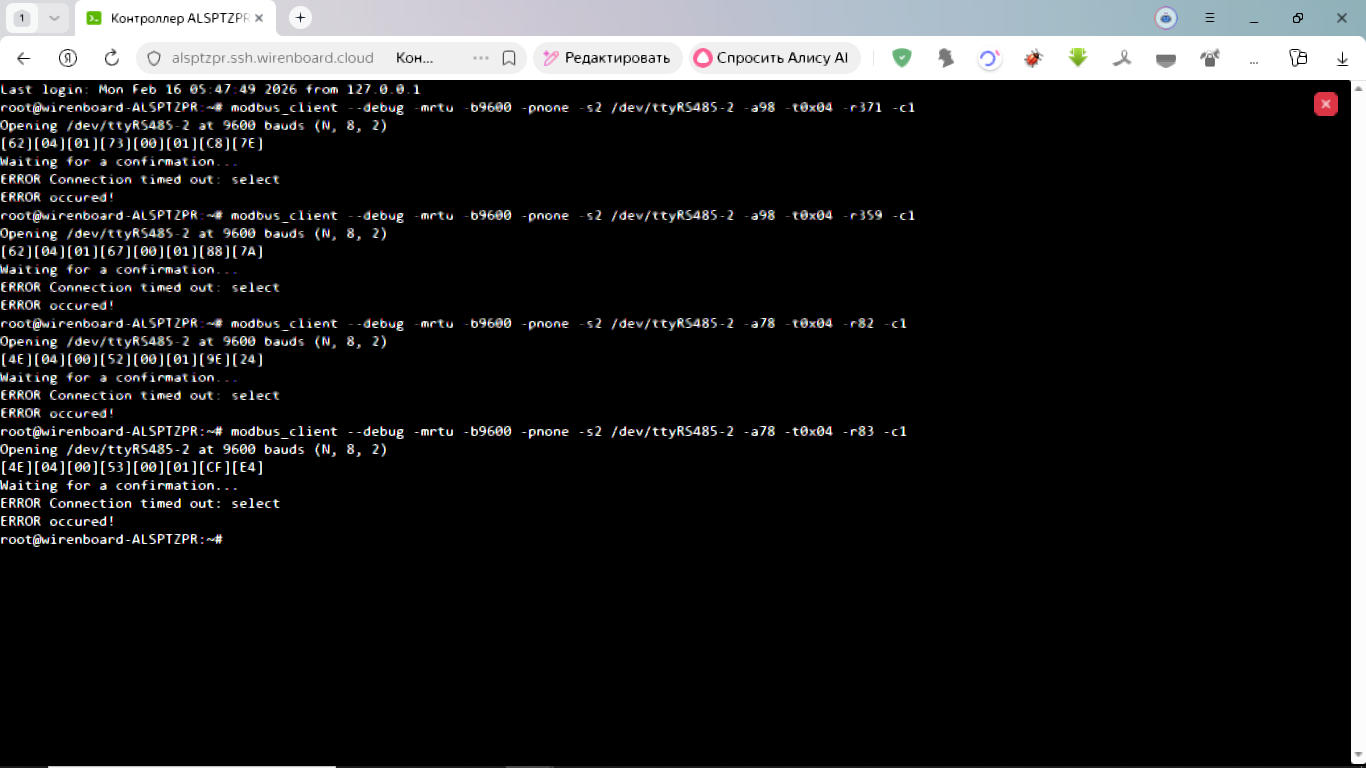The image size is (1366, 768).
Task: Open a new tab with plus button
Action: [x=300, y=18]
